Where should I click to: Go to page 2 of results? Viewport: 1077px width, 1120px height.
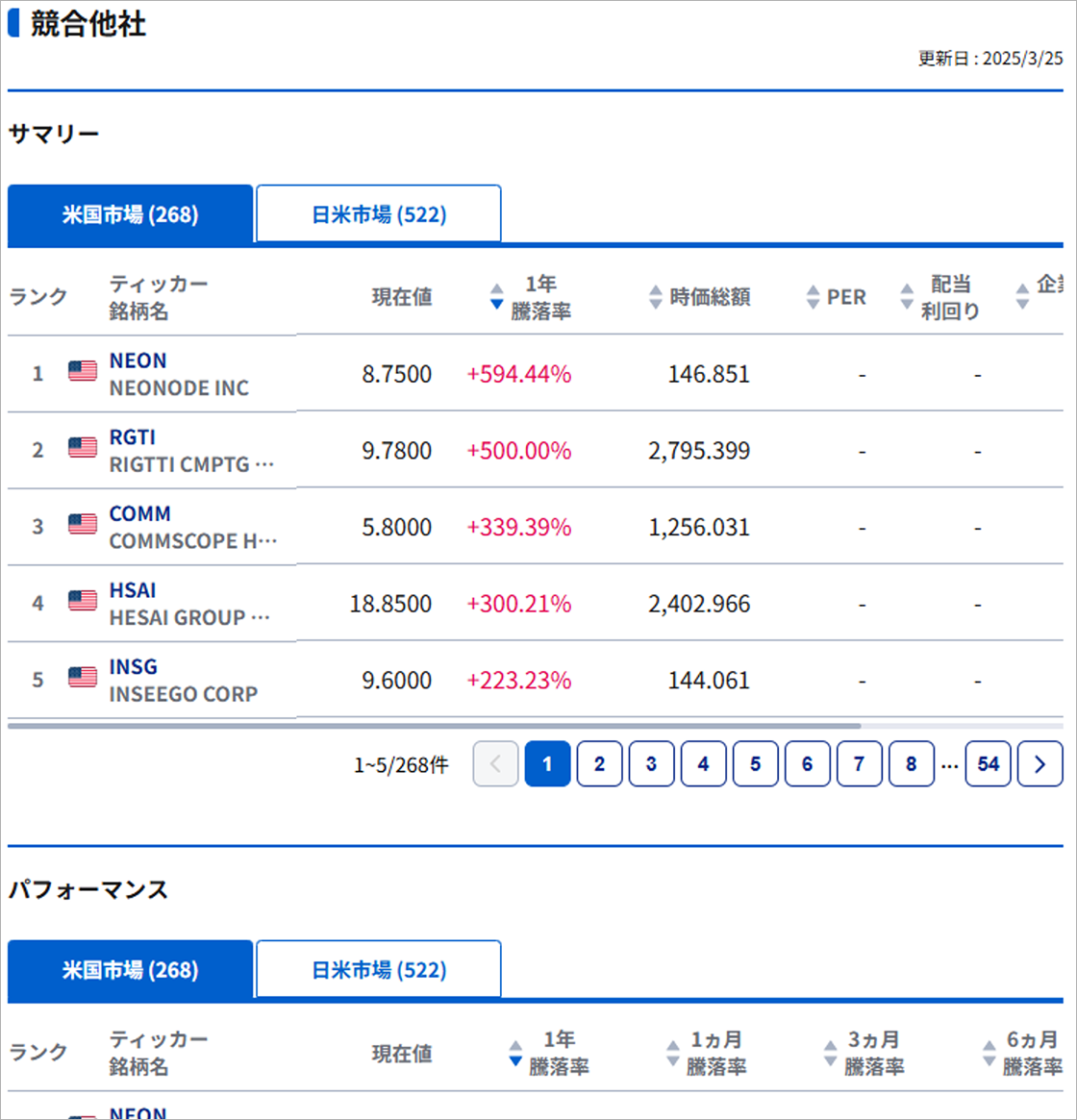pos(600,764)
